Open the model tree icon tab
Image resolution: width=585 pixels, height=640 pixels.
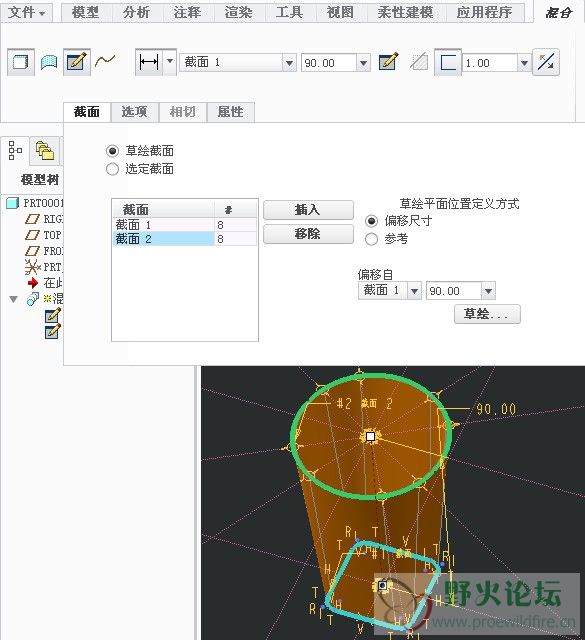[16, 151]
